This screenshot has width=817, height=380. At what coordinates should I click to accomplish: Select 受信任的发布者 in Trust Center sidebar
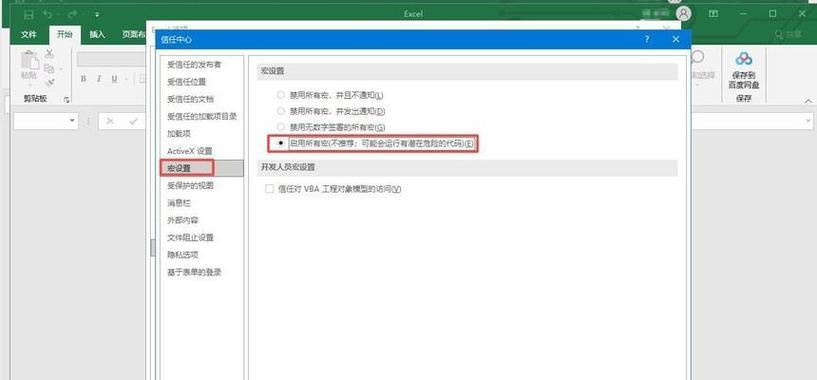(x=202, y=65)
